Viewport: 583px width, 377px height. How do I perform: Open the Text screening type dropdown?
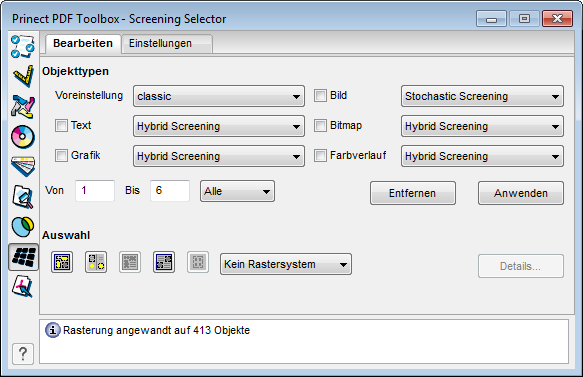tap(219, 126)
